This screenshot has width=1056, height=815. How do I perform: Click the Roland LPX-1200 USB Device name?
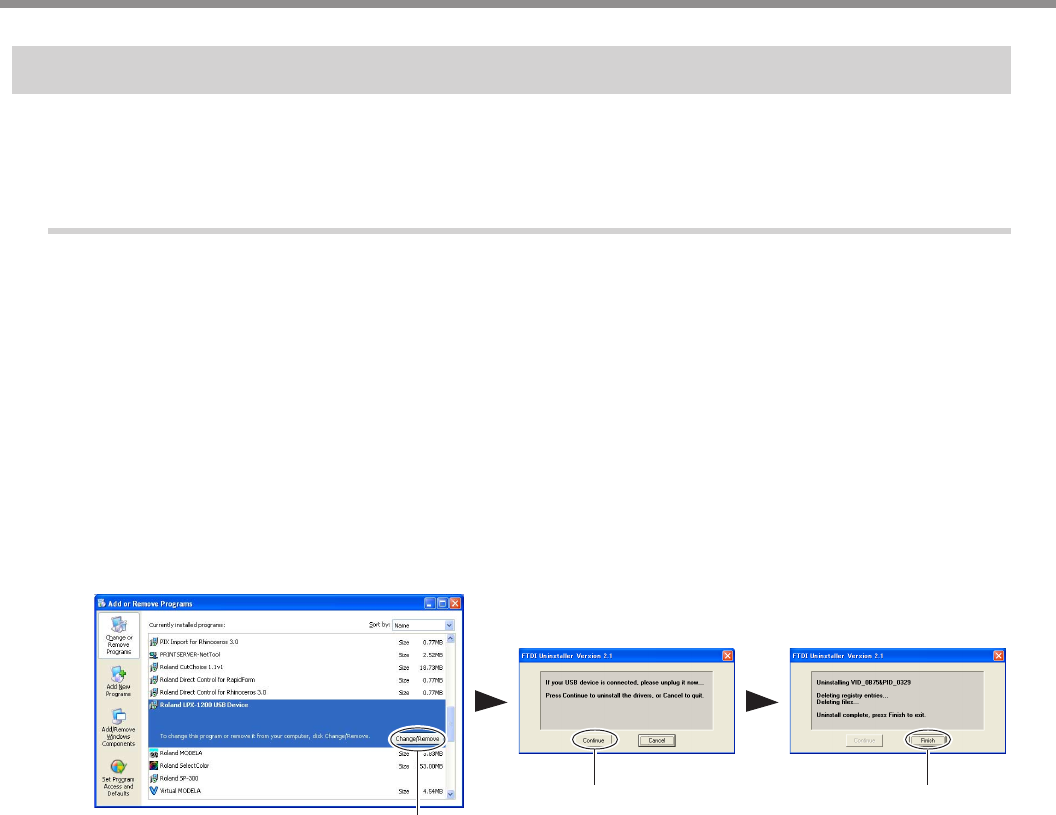(204, 705)
